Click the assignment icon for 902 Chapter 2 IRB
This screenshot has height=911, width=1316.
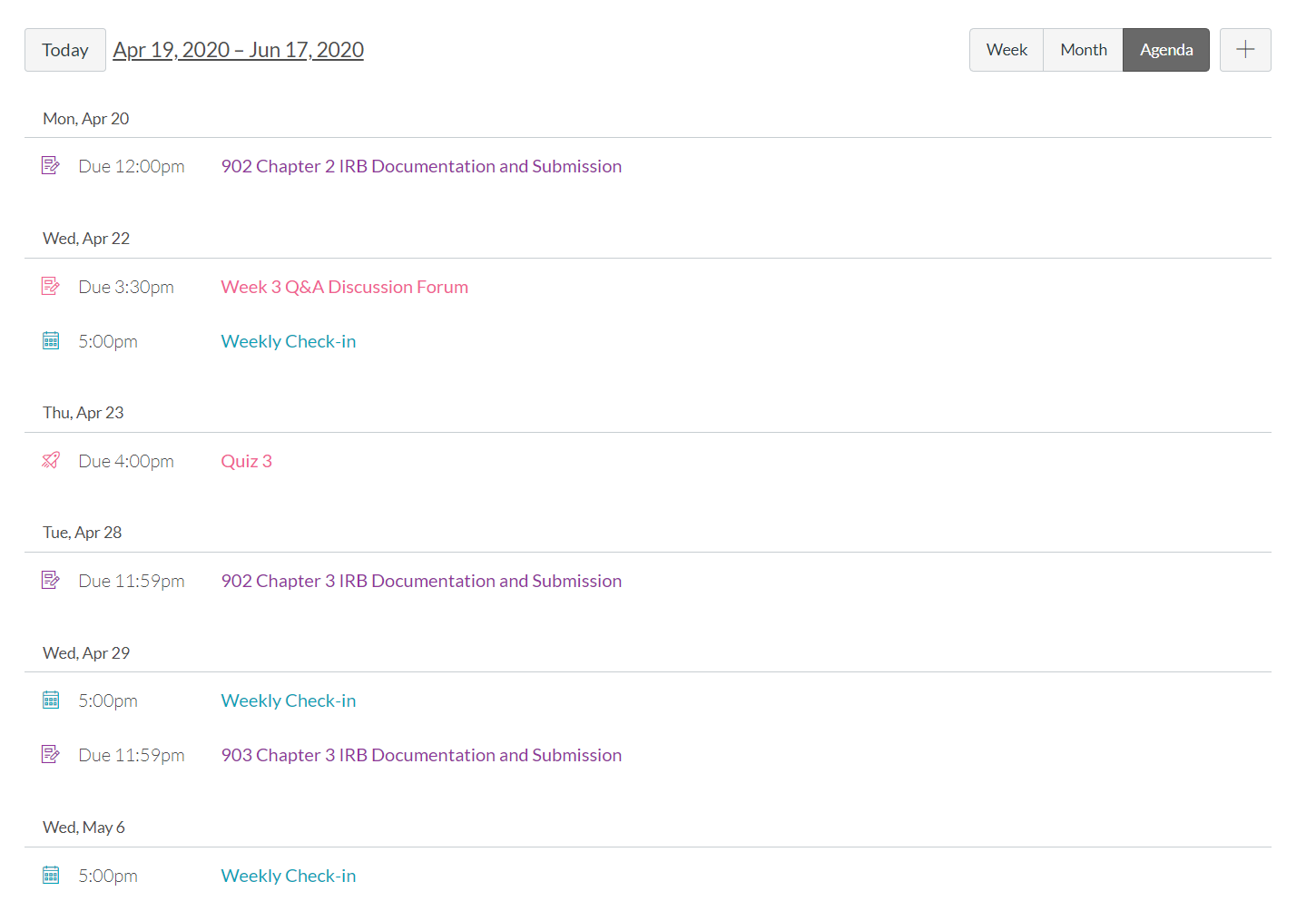click(51, 165)
